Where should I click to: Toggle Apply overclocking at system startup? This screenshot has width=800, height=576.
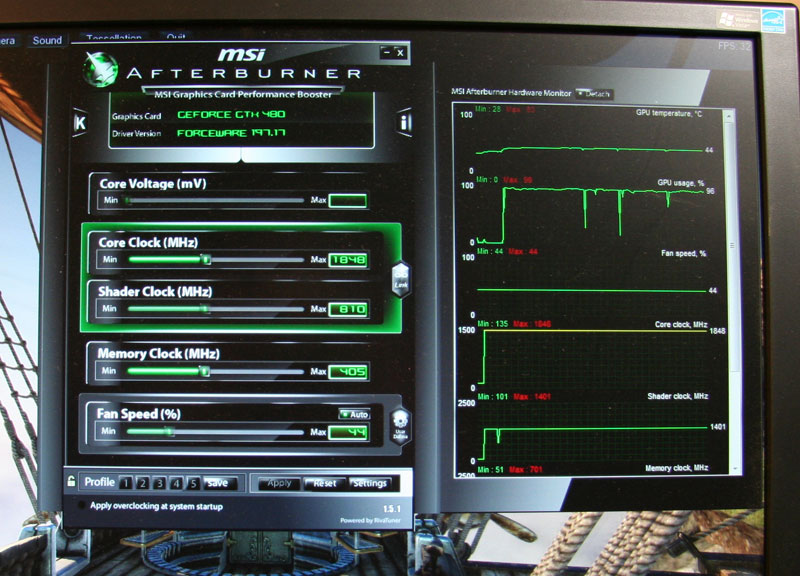point(81,506)
